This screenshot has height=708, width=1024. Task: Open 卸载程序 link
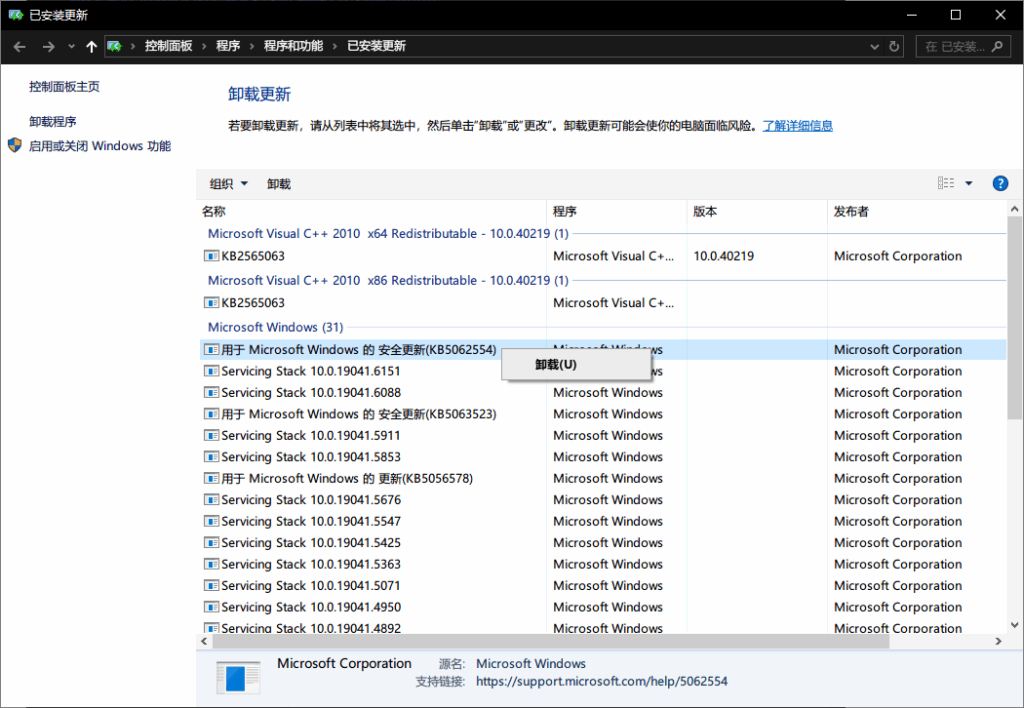[53, 121]
